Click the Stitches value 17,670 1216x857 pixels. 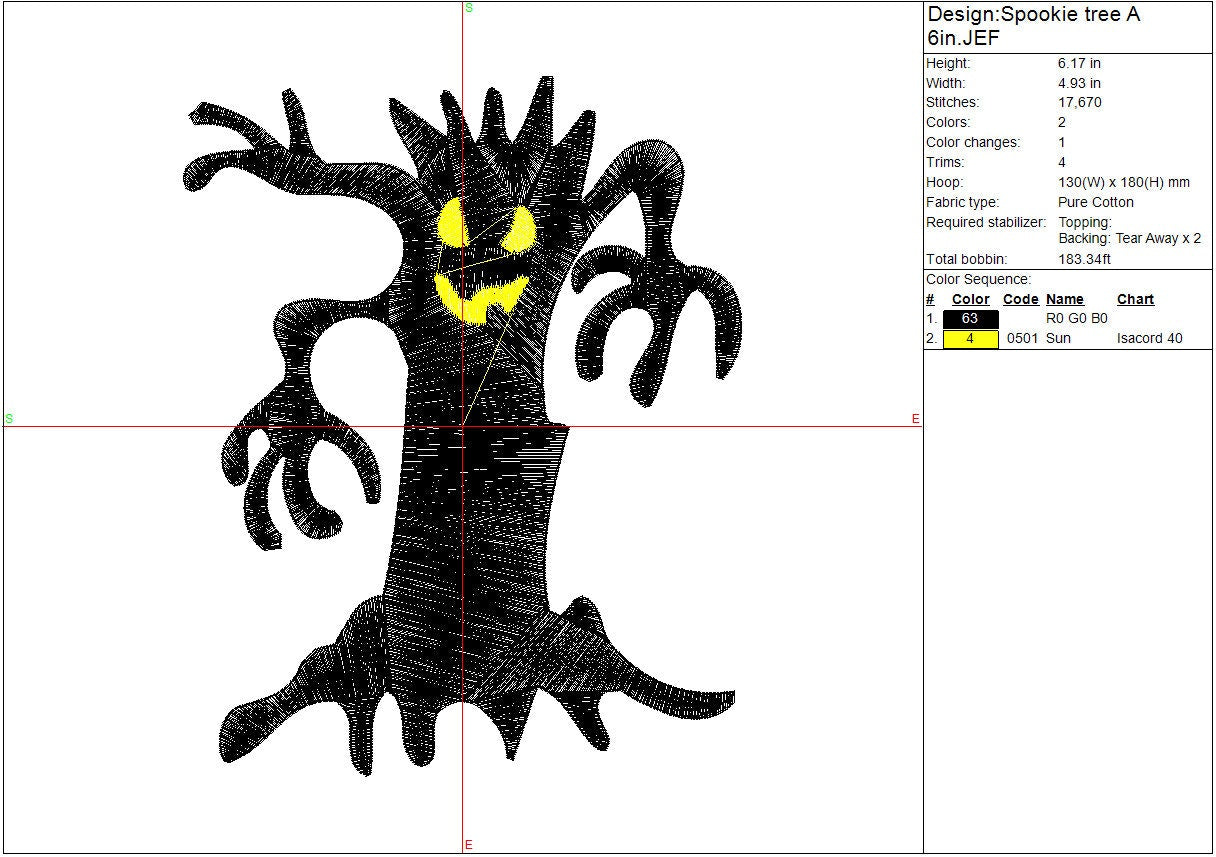(x=1080, y=102)
